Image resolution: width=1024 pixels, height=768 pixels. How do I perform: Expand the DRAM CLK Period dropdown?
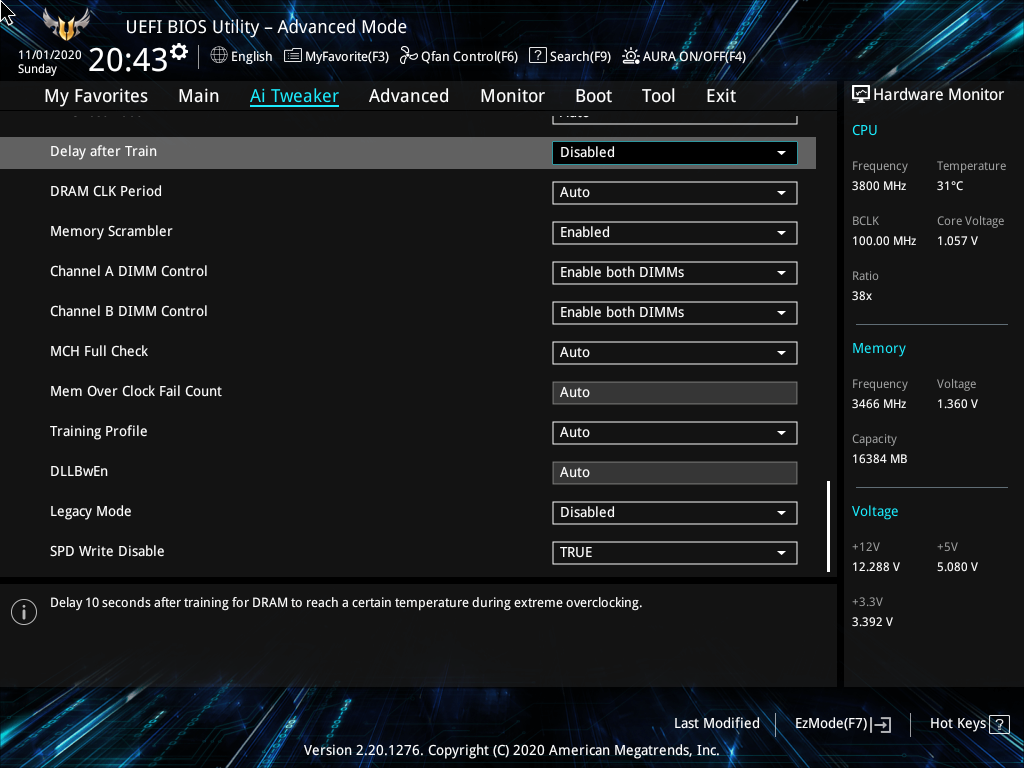[x=674, y=193]
